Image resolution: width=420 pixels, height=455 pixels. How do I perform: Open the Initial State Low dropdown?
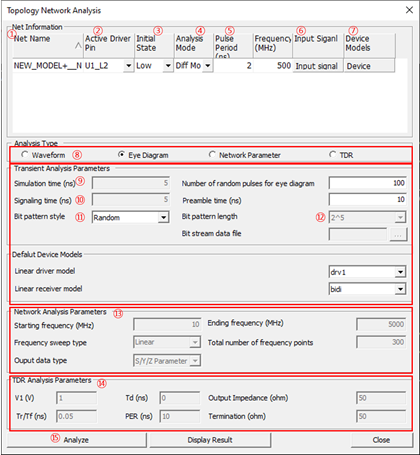(x=168, y=66)
